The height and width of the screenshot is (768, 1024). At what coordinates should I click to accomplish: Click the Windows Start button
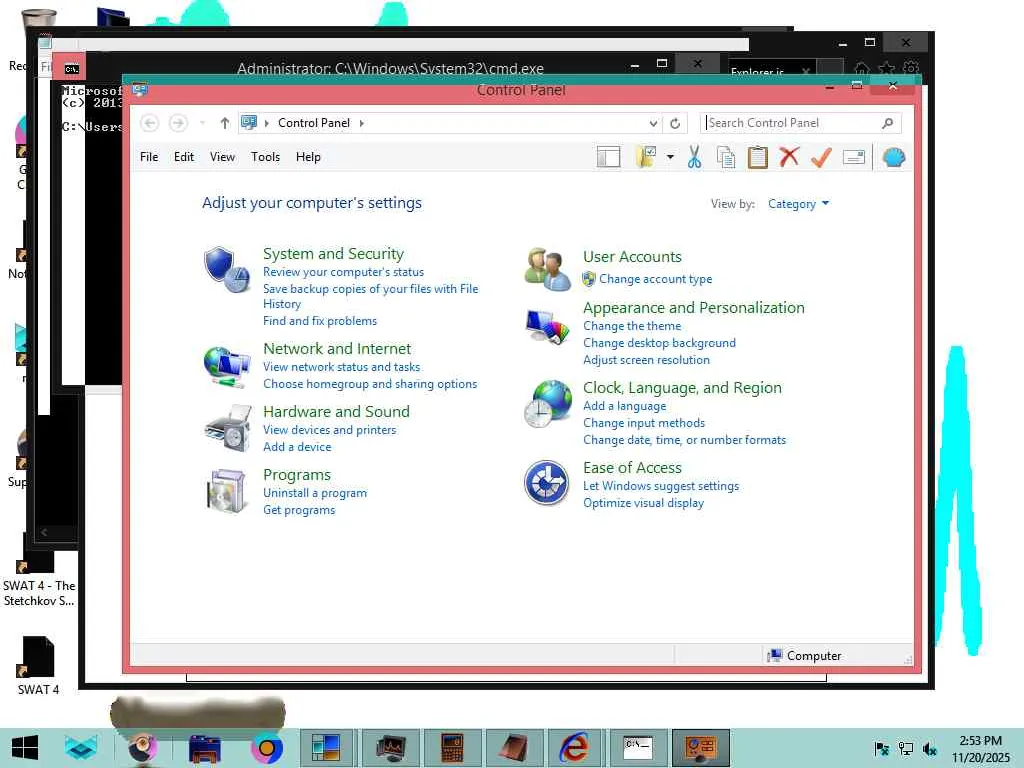[x=25, y=748]
